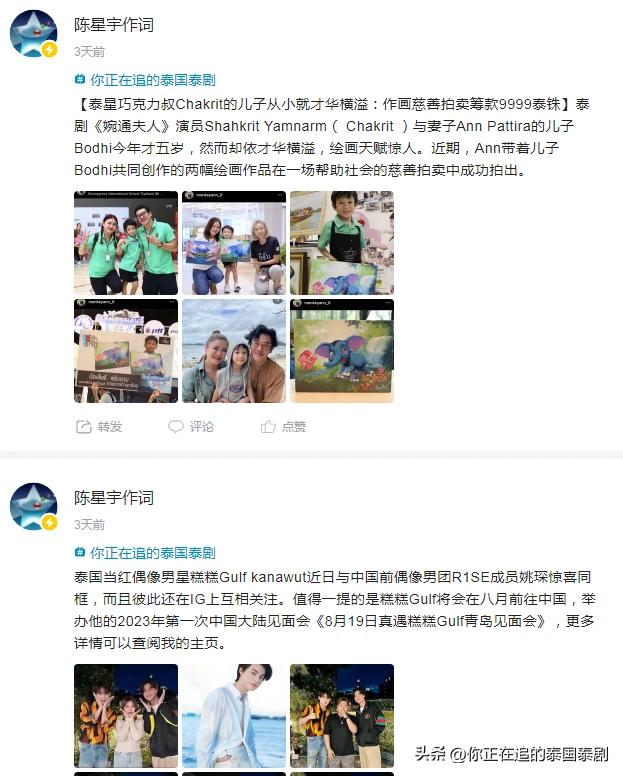Click the repost (转发) icon under first post
The height and width of the screenshot is (776, 623).
click(x=84, y=427)
